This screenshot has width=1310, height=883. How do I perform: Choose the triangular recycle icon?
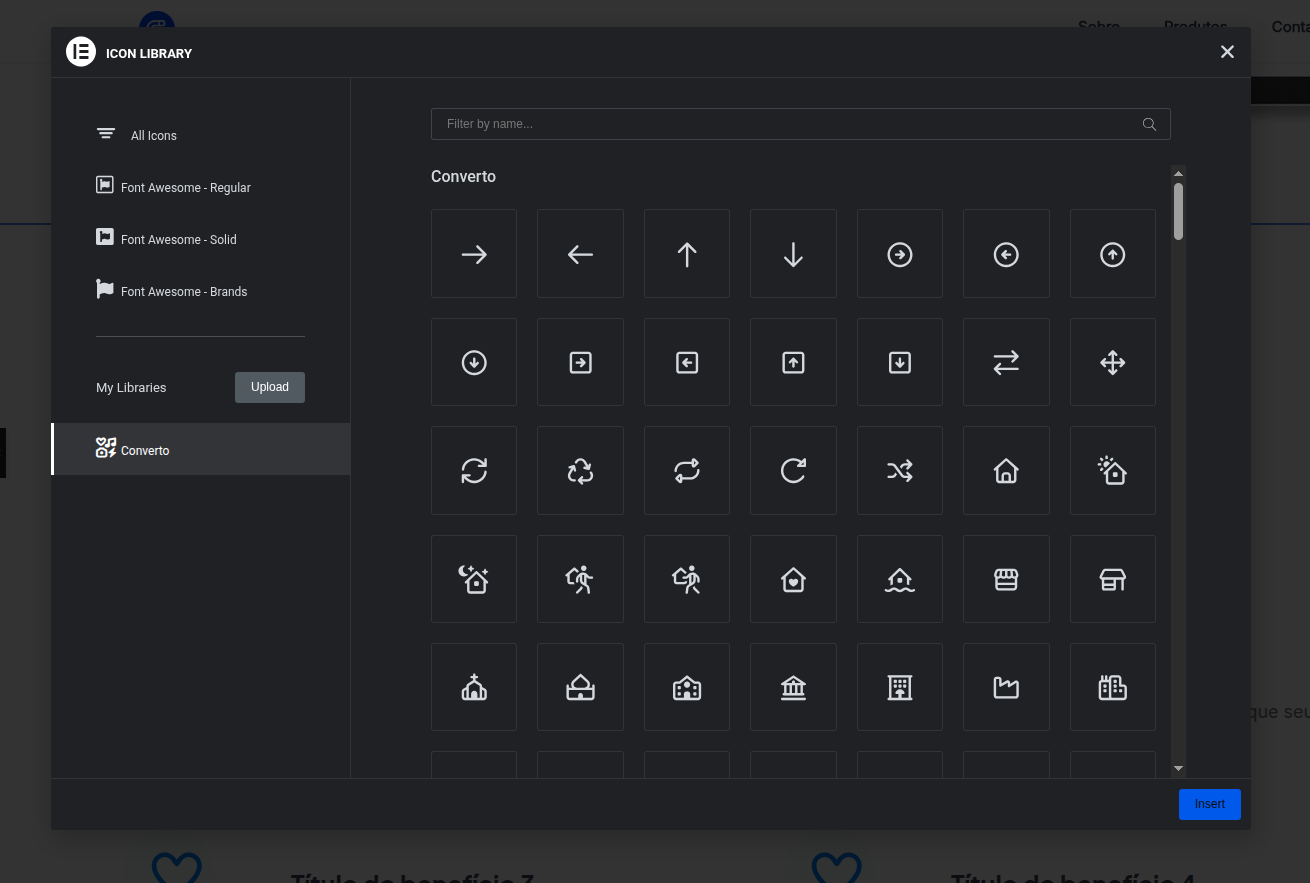580,470
